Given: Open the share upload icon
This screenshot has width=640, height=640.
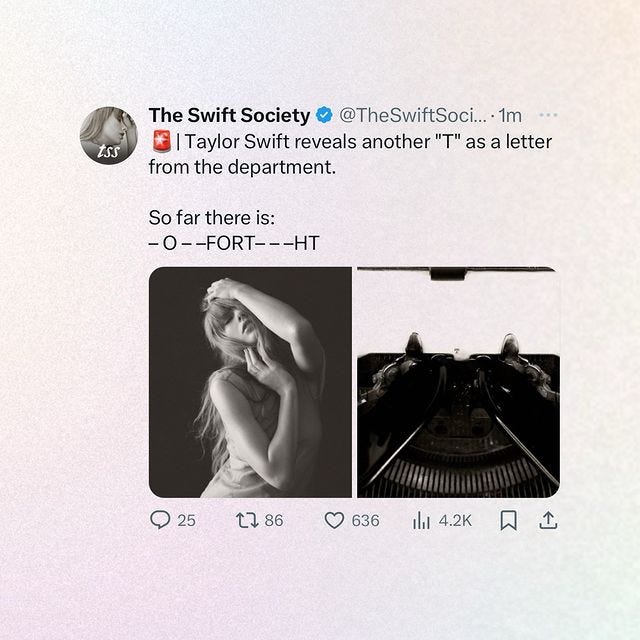Looking at the screenshot, I should click(548, 520).
